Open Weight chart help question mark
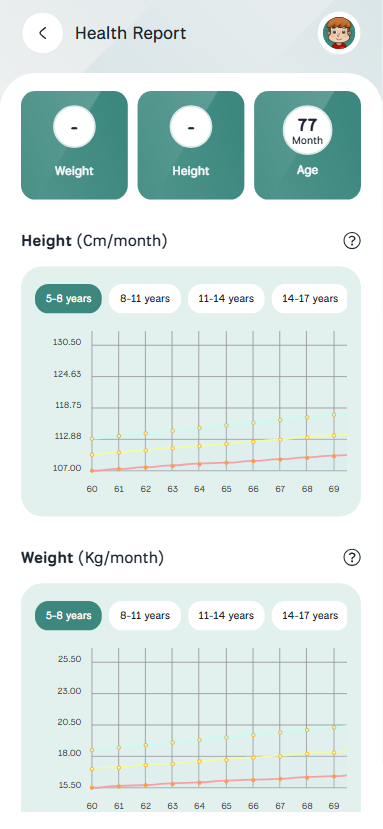 click(x=352, y=557)
